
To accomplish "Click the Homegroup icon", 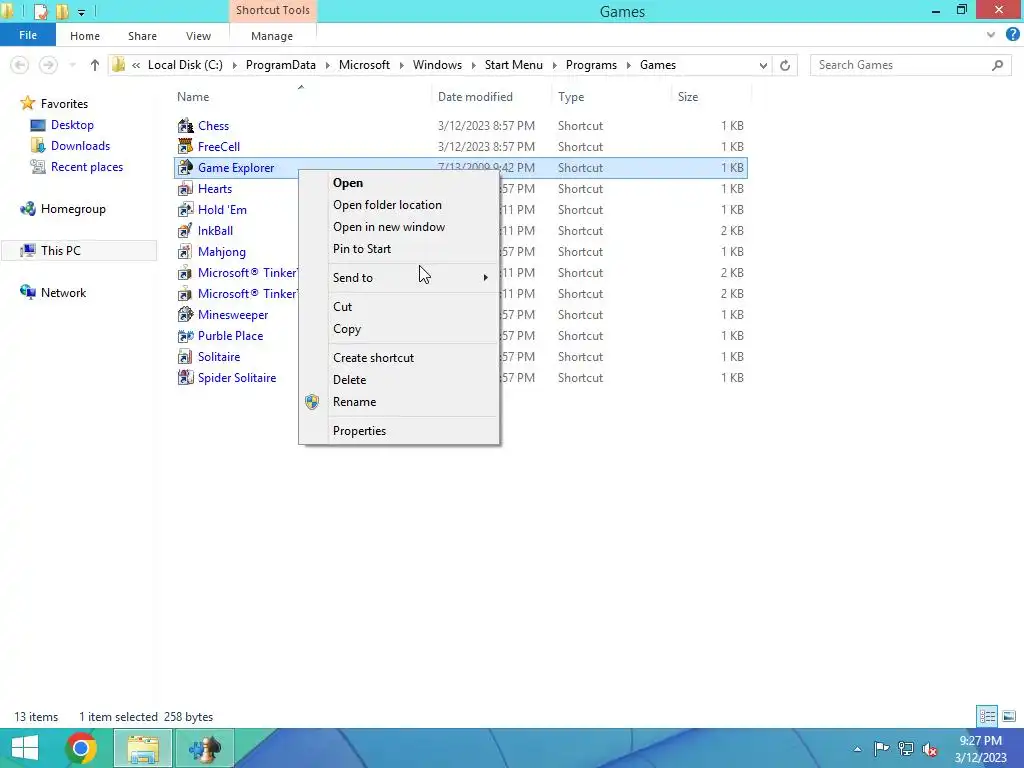I will [27, 209].
